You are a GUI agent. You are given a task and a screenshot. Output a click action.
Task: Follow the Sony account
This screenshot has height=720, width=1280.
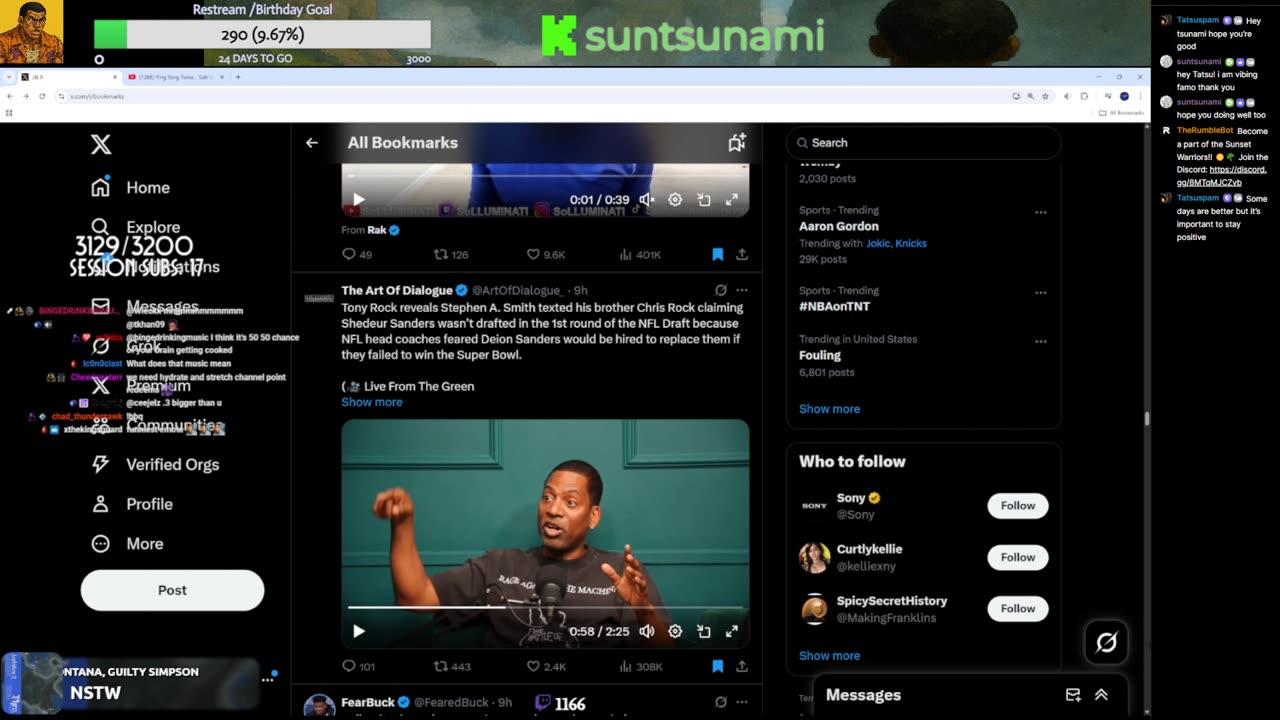[1018, 506]
